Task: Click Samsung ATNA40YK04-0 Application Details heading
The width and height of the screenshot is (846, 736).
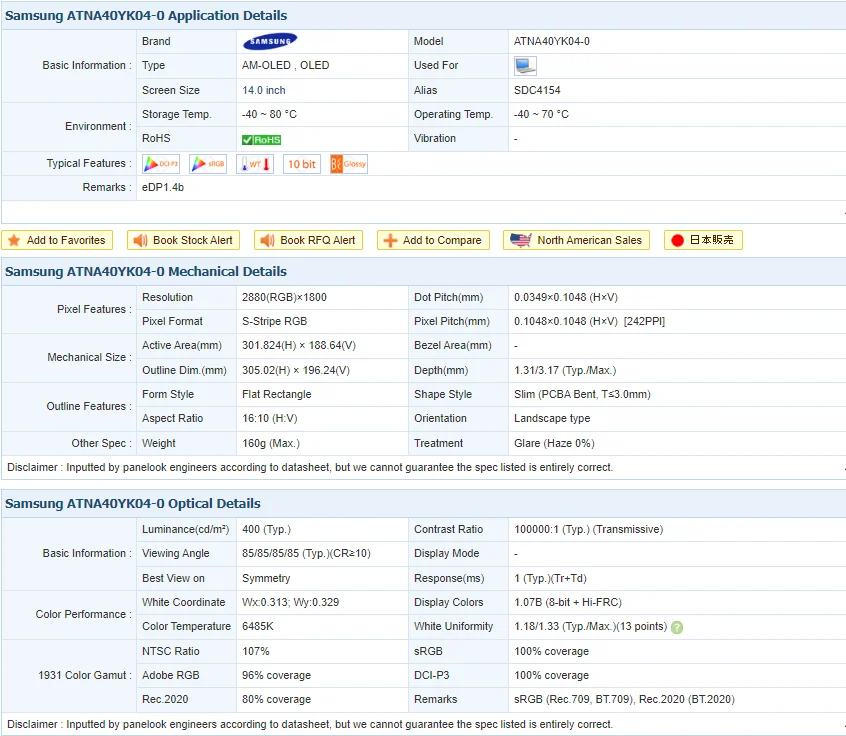Action: click(146, 16)
